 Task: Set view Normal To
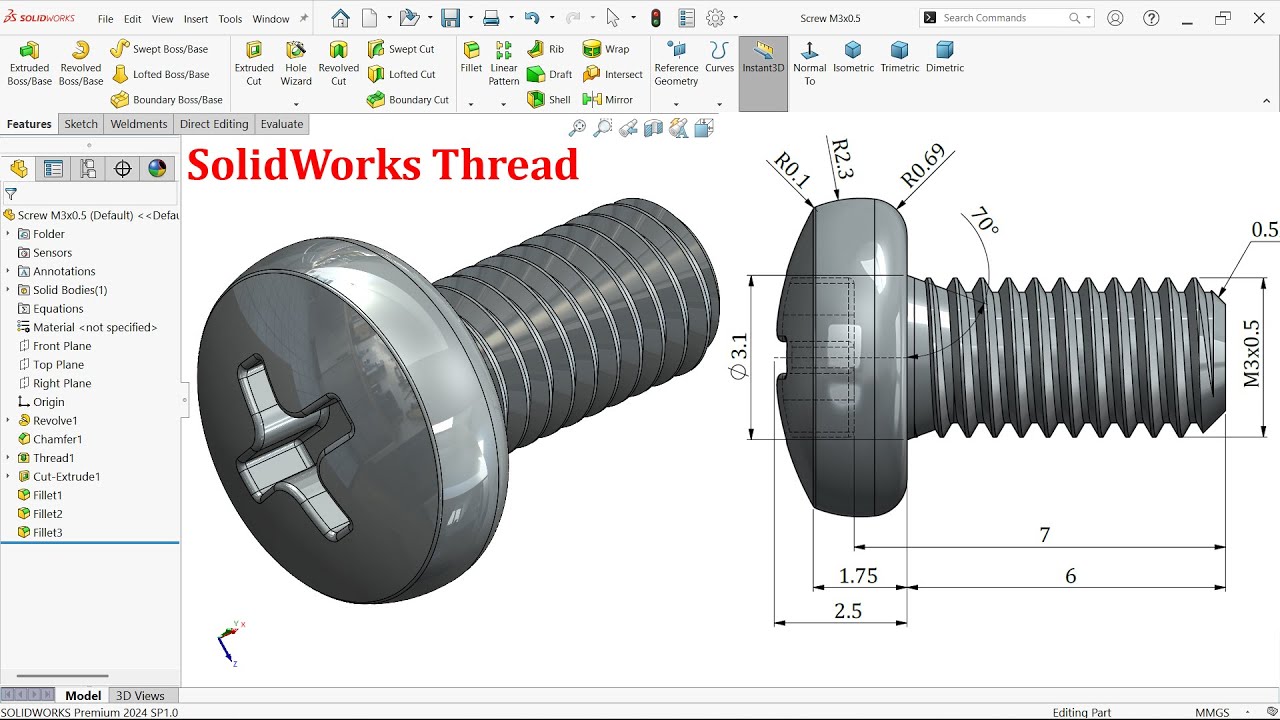tap(809, 63)
